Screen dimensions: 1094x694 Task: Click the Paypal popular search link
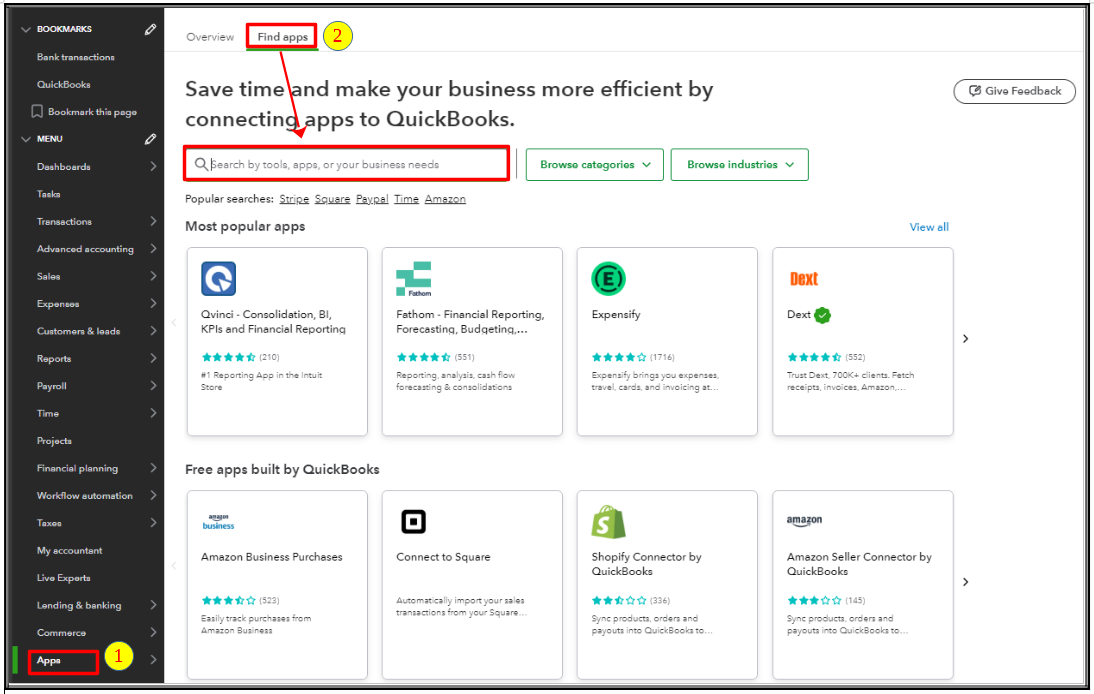(372, 199)
